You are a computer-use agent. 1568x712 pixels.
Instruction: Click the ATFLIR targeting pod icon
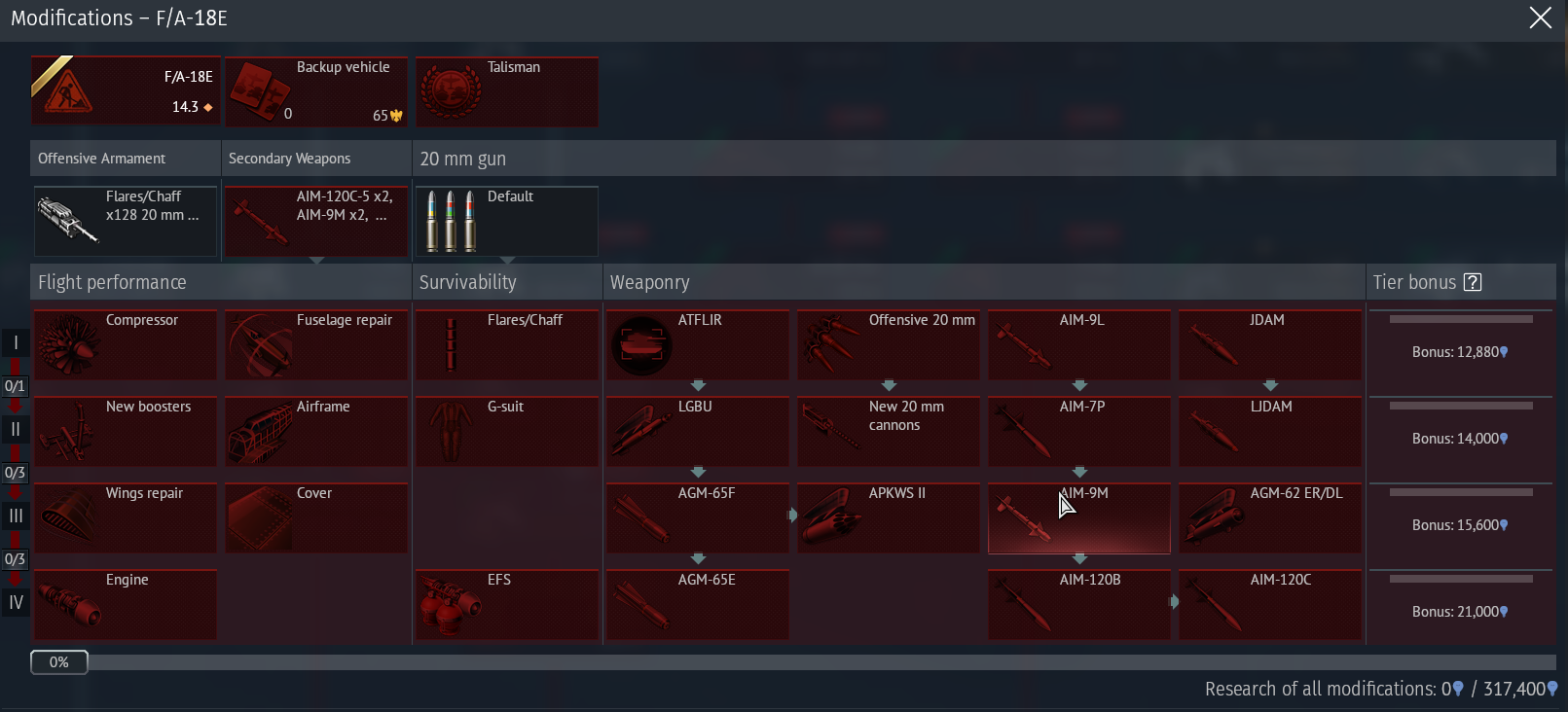click(641, 345)
